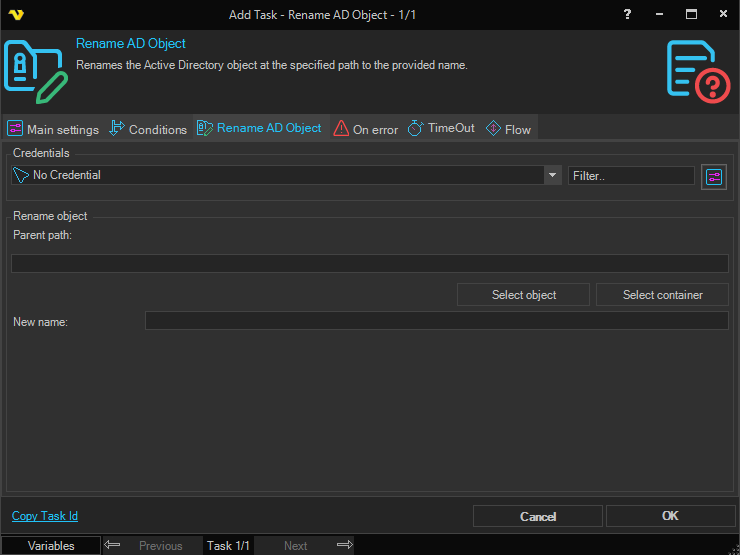The height and width of the screenshot is (555, 740).
Task: Click the Rename AD Object header icon
Action: point(36,69)
